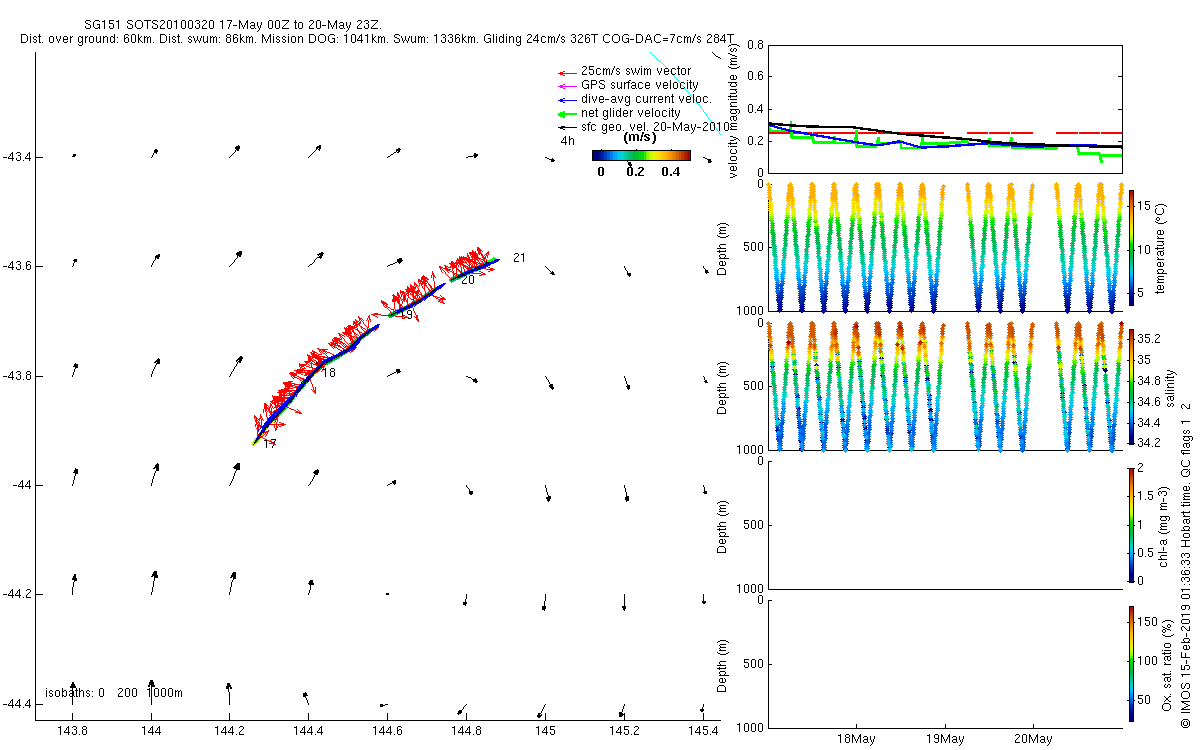Click the red swim vector legend arrow
The image size is (1200, 750).
click(566, 72)
